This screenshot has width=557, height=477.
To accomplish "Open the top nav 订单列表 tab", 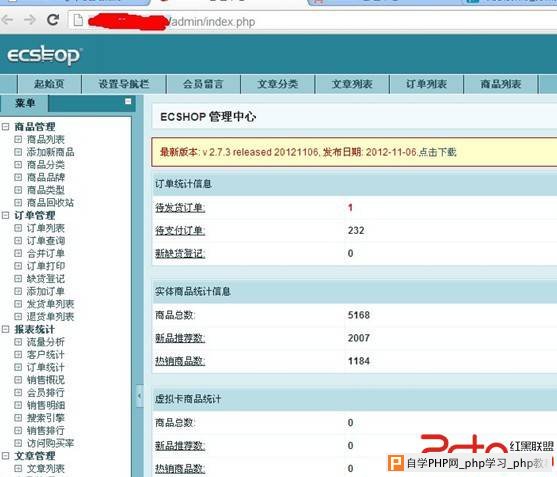I will click(x=426, y=84).
